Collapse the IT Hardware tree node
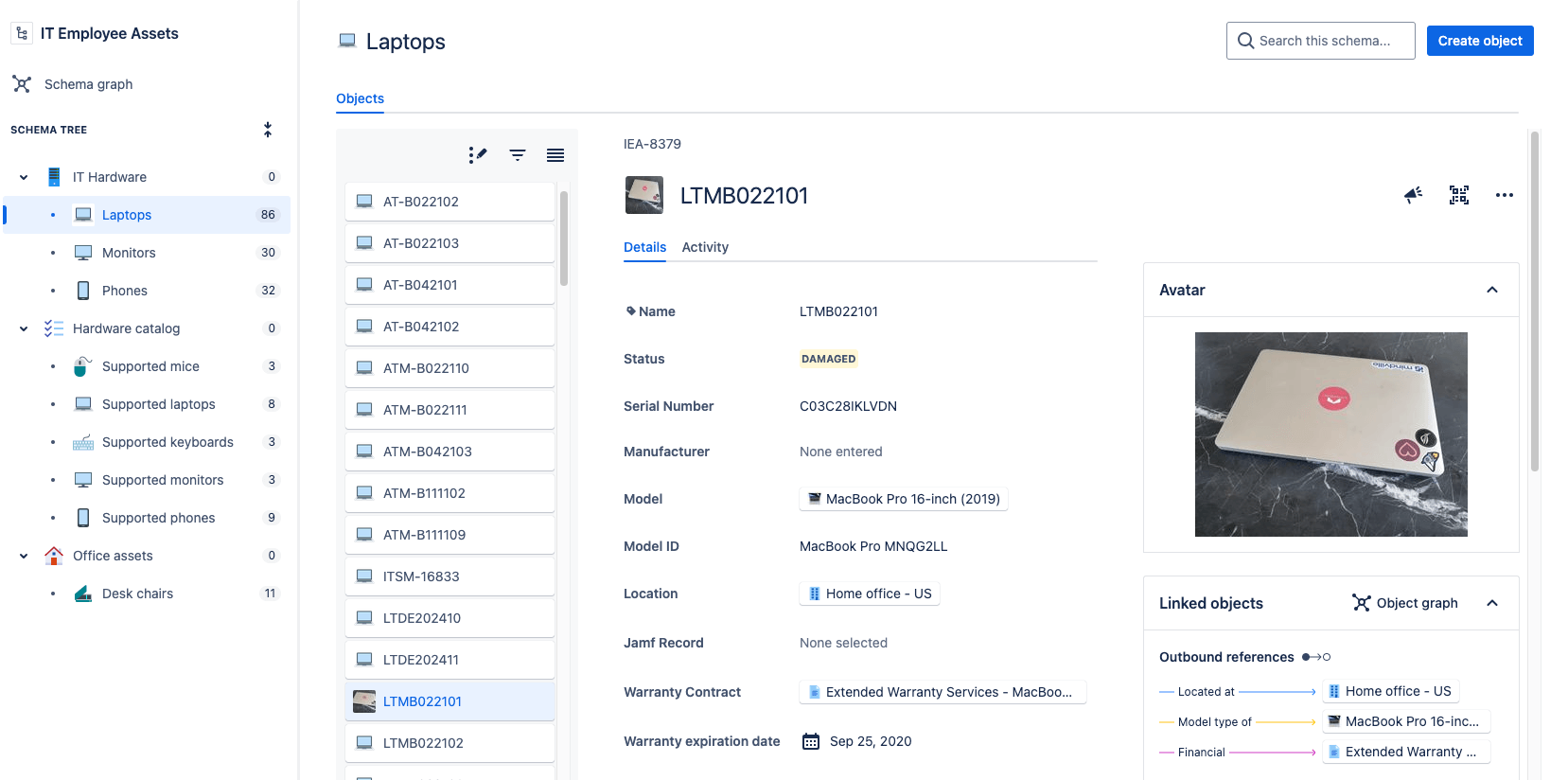Screen dimensions: 1568x780 pyautogui.click(x=24, y=177)
